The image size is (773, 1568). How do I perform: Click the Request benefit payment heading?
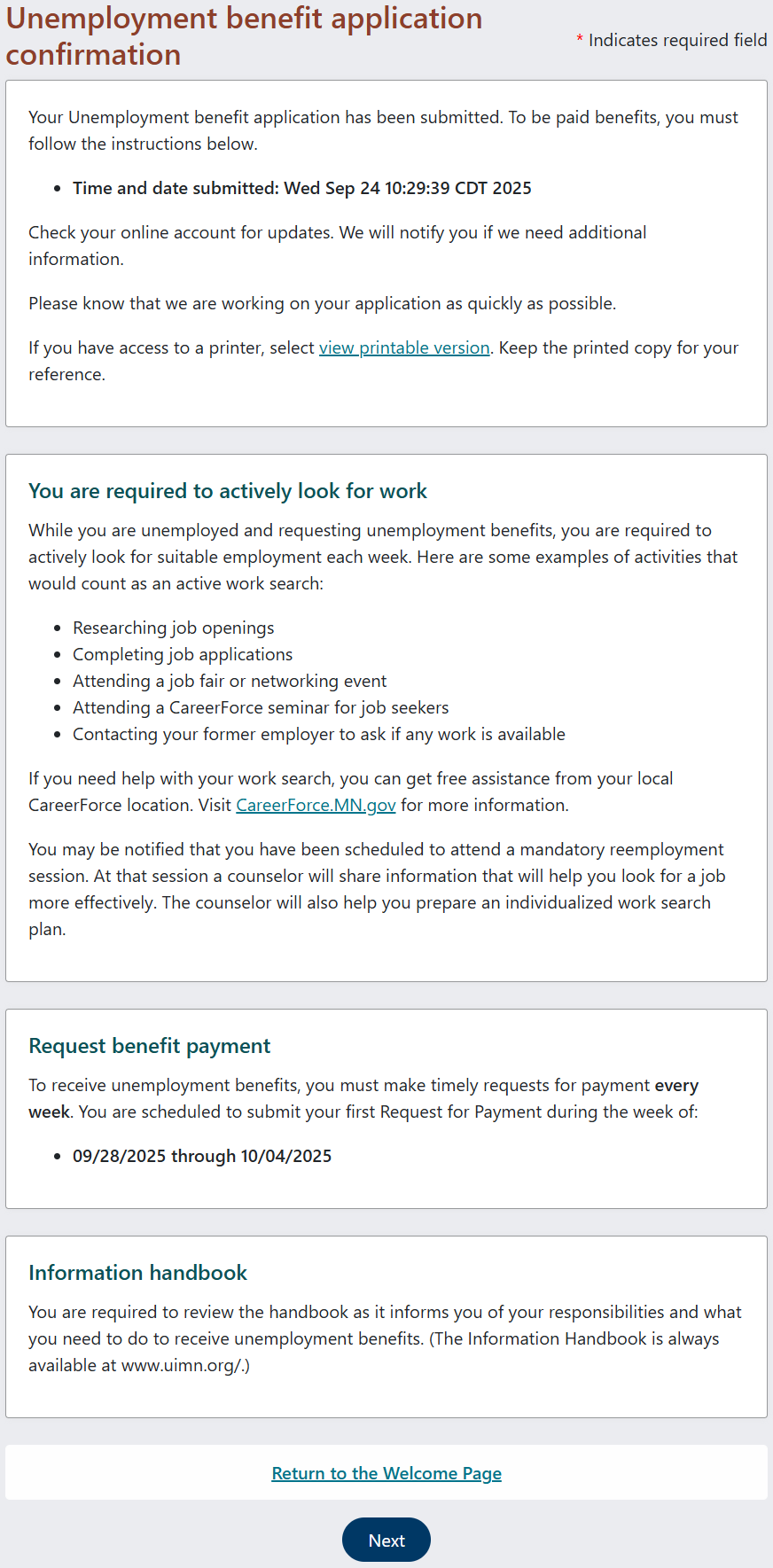149,1046
